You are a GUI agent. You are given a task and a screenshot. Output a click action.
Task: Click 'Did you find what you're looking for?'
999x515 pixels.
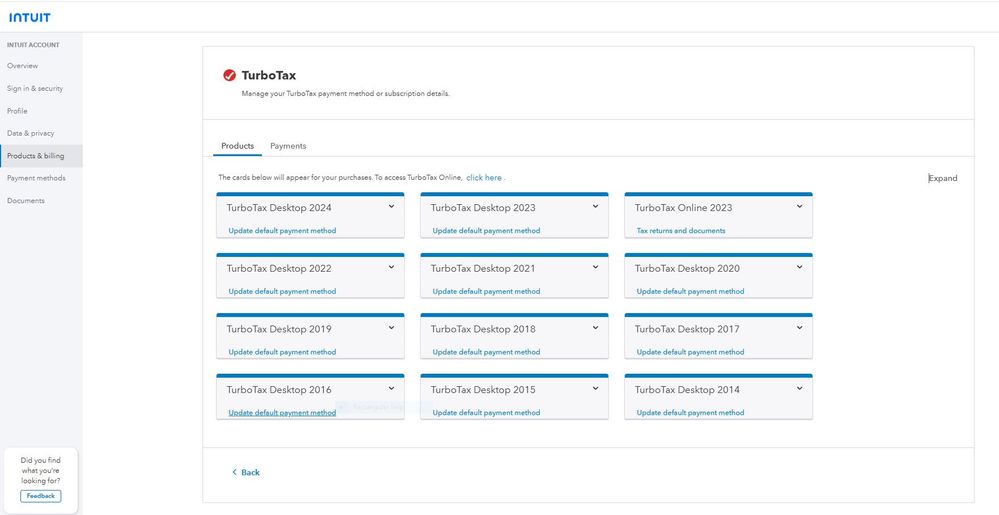[41, 470]
